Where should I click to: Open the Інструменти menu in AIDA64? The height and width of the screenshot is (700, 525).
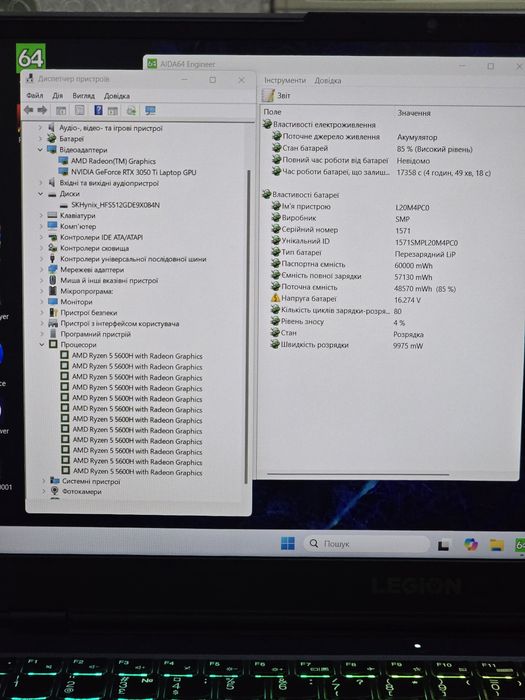pos(285,80)
